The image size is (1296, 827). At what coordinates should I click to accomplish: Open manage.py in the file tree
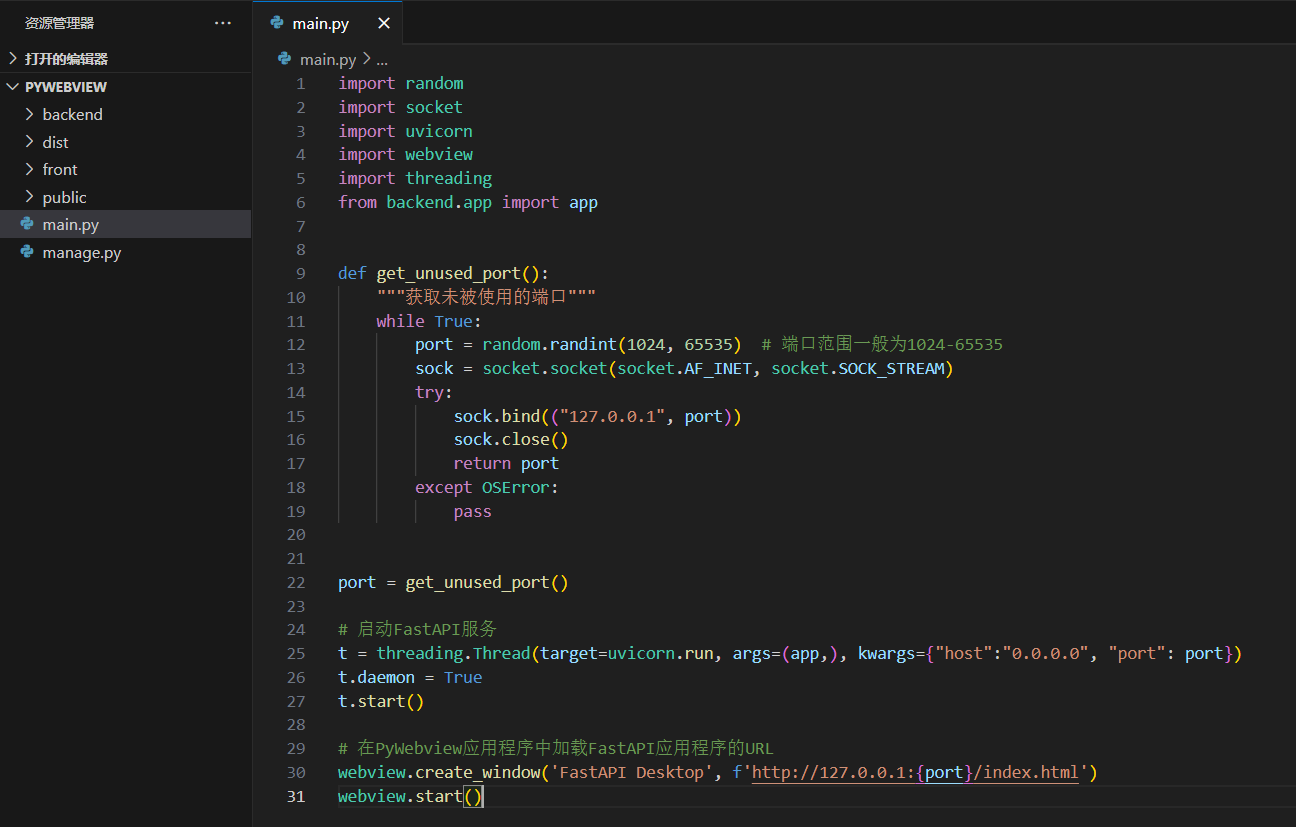click(x=125, y=252)
